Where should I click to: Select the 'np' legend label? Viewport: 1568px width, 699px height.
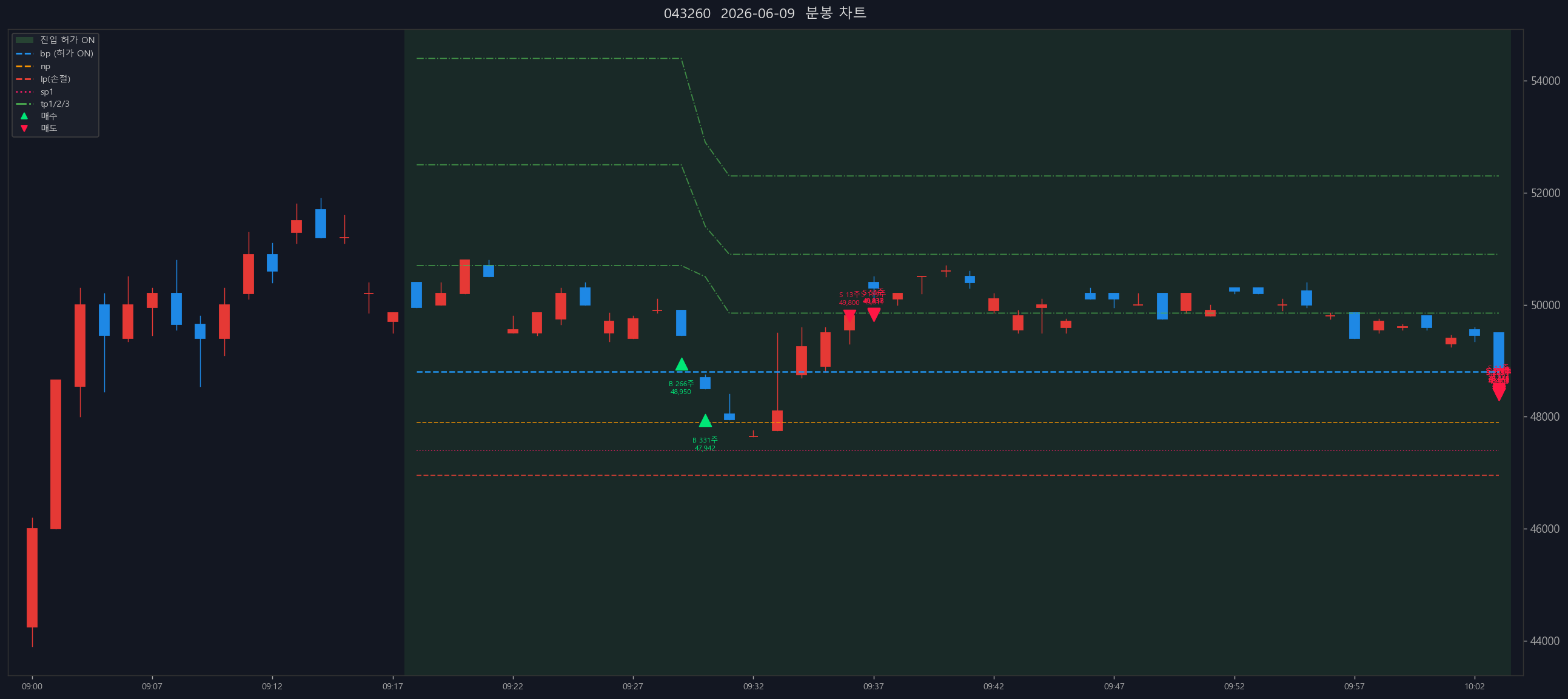(x=45, y=66)
